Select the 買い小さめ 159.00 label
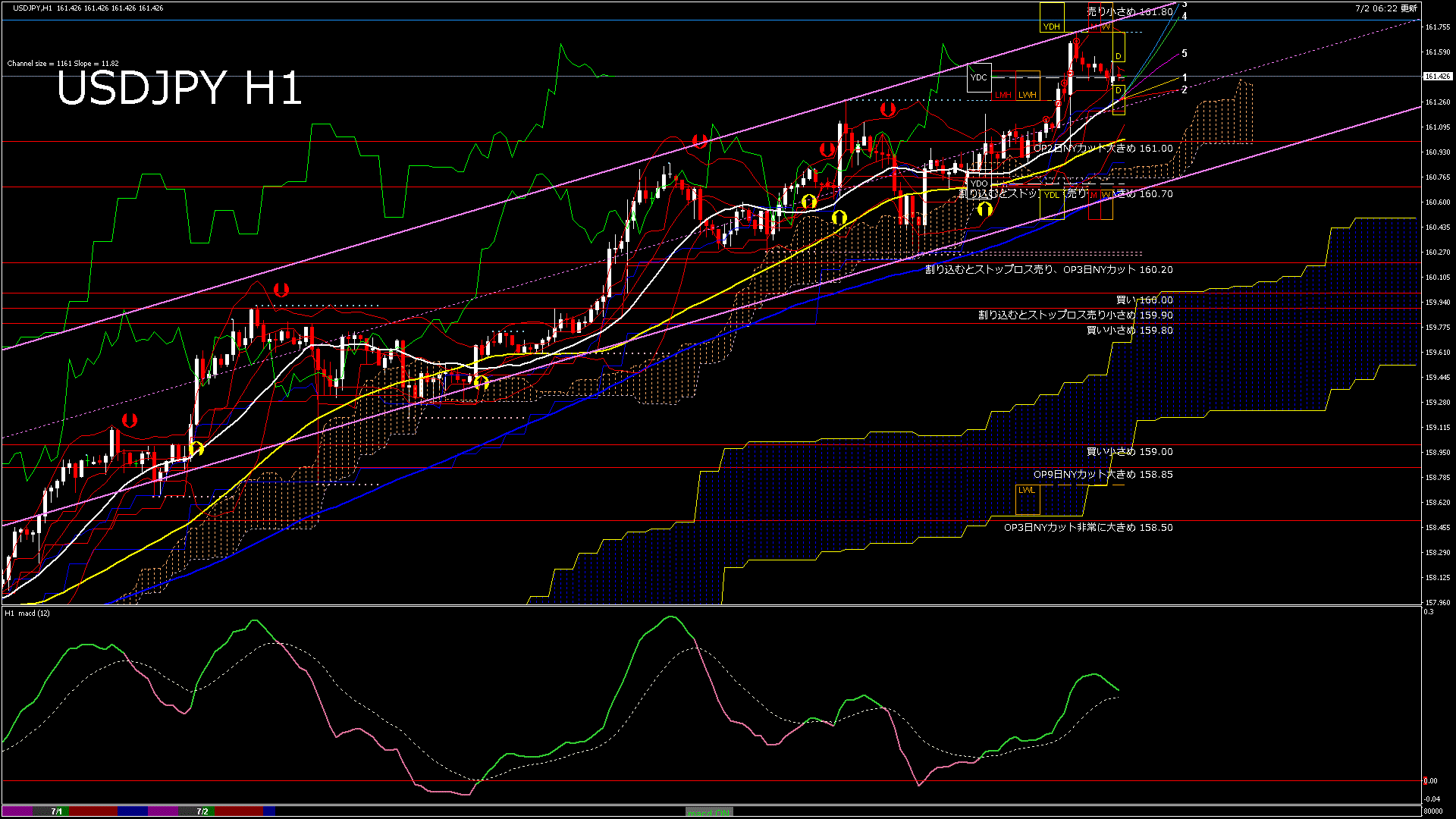 coord(1130,451)
